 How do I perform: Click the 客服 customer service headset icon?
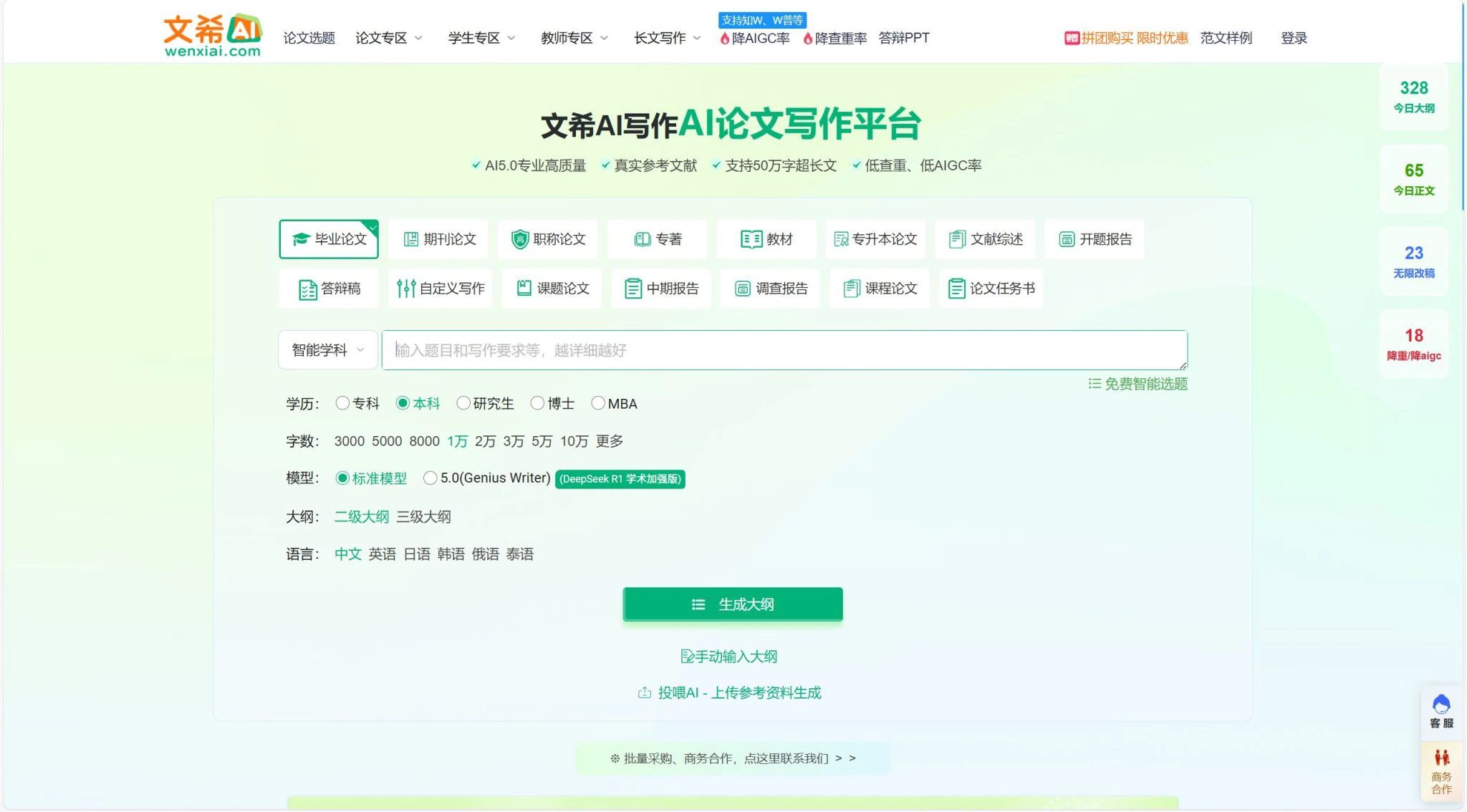1441,704
